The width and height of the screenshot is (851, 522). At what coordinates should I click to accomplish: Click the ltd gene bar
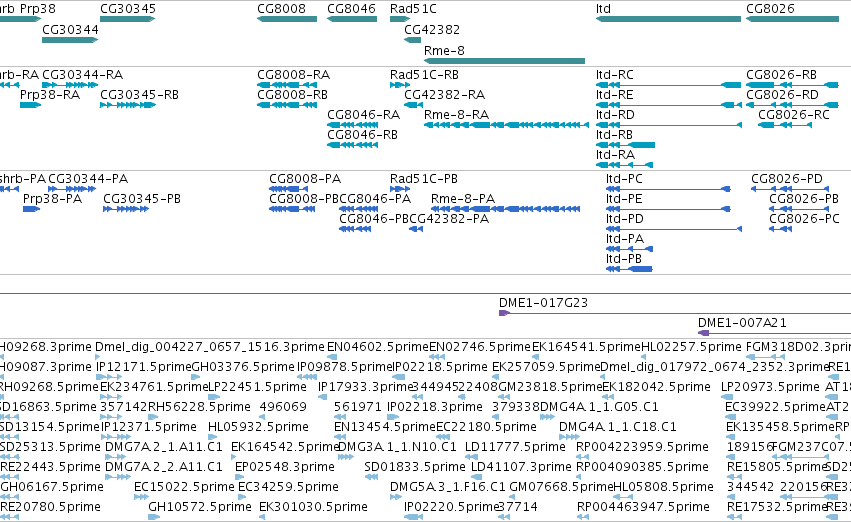(668, 19)
